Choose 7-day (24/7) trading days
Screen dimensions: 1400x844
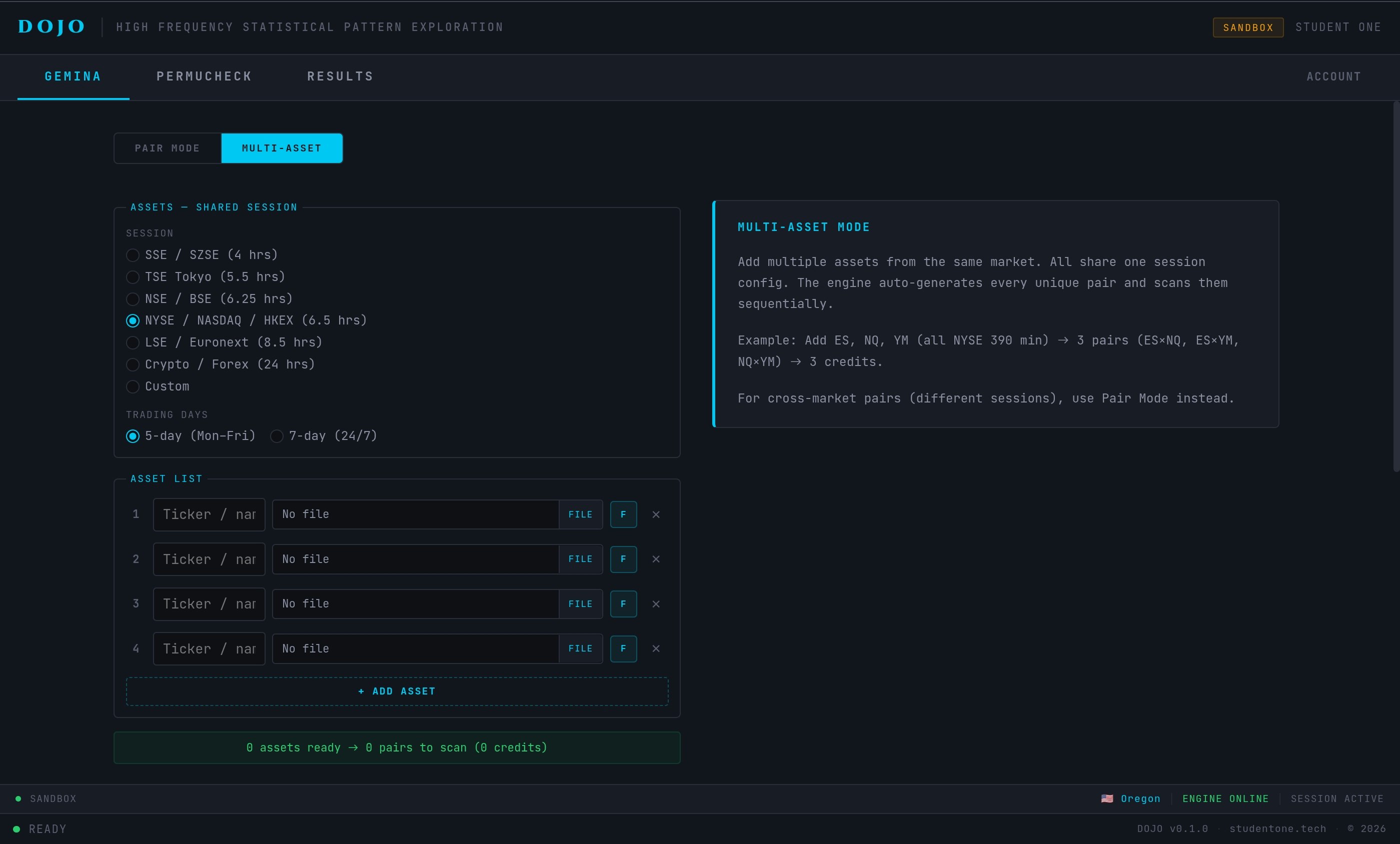(x=277, y=436)
